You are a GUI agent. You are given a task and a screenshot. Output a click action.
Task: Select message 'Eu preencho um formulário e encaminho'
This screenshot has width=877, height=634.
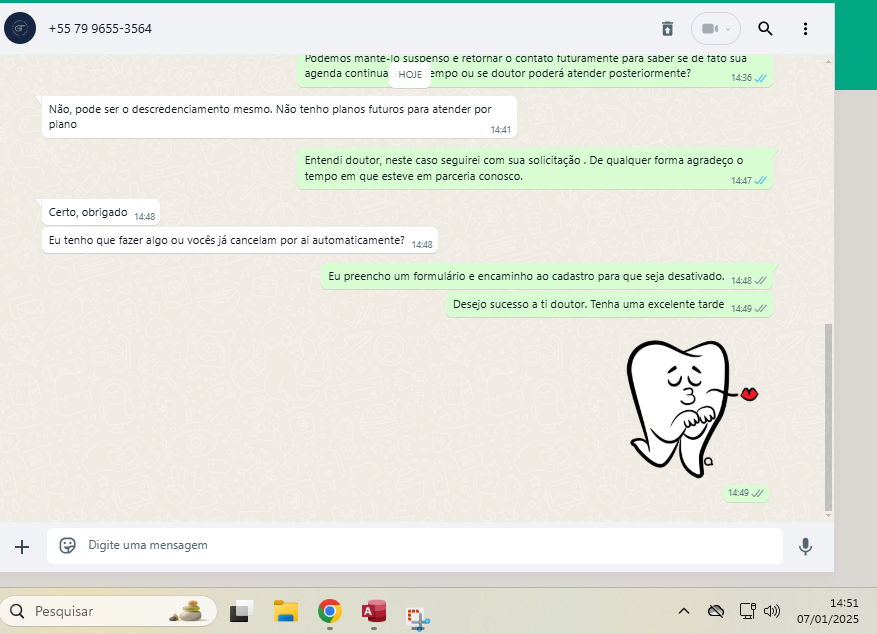546,276
